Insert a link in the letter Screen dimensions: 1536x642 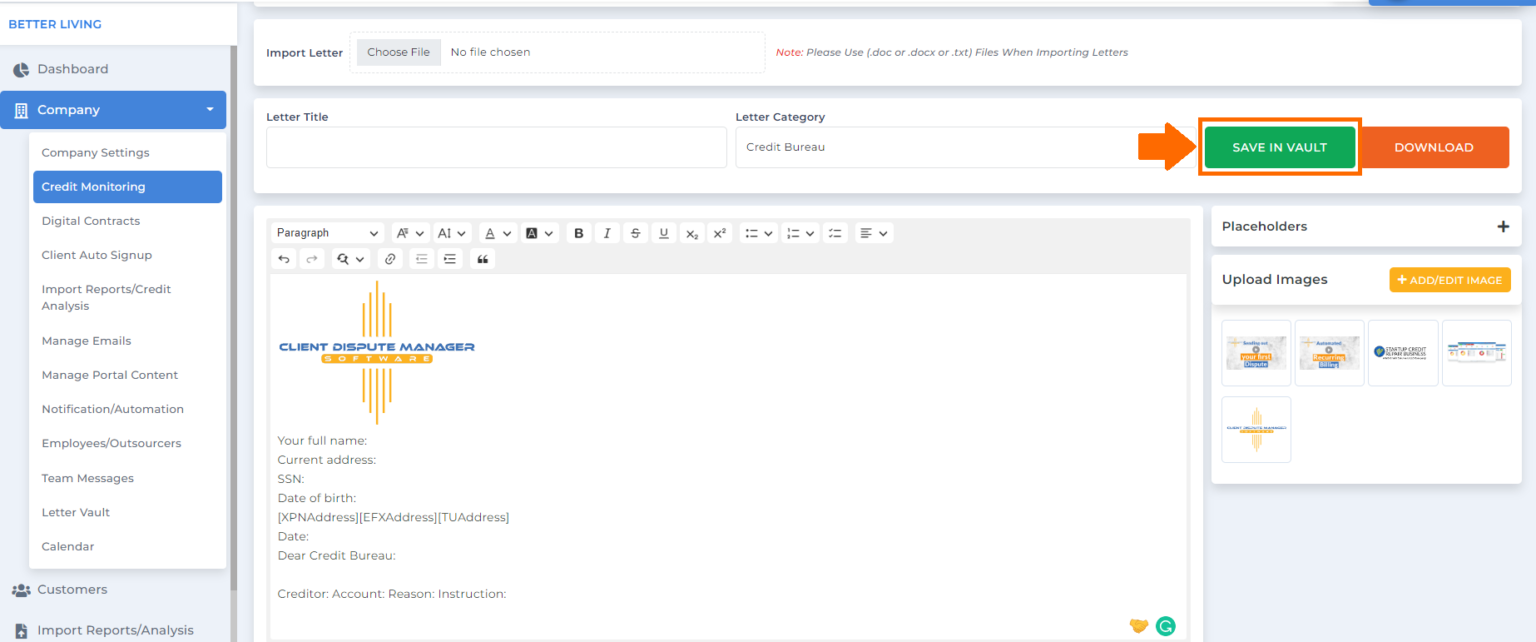click(390, 259)
